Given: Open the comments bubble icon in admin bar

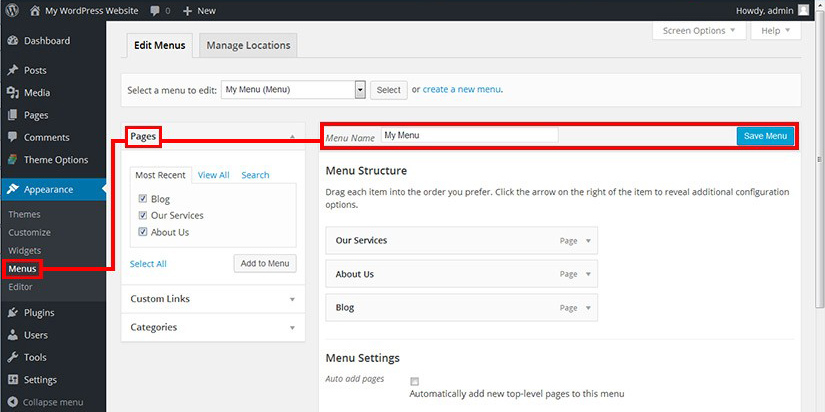Looking at the screenshot, I should point(157,10).
